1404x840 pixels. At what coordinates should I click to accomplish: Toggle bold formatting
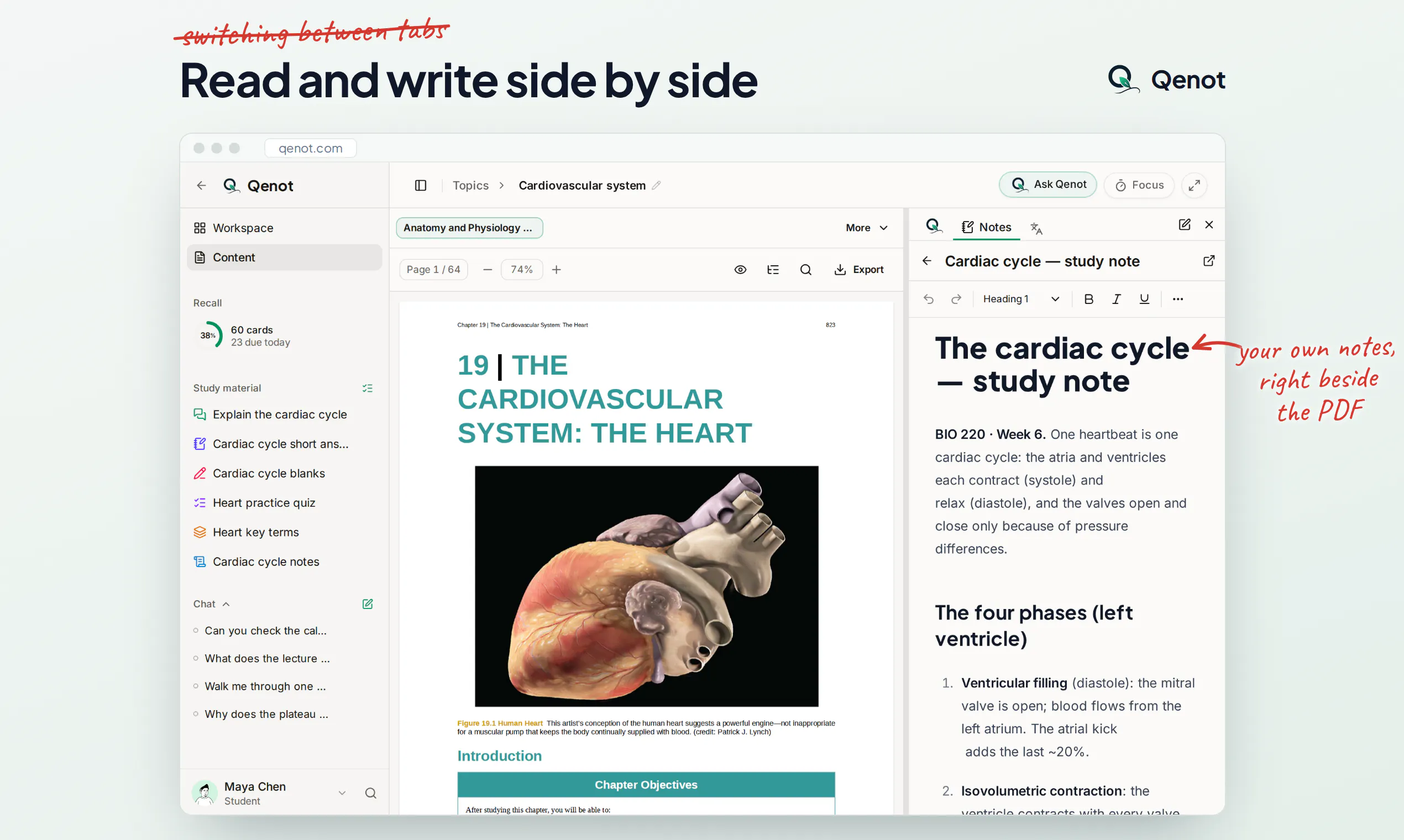coord(1088,299)
